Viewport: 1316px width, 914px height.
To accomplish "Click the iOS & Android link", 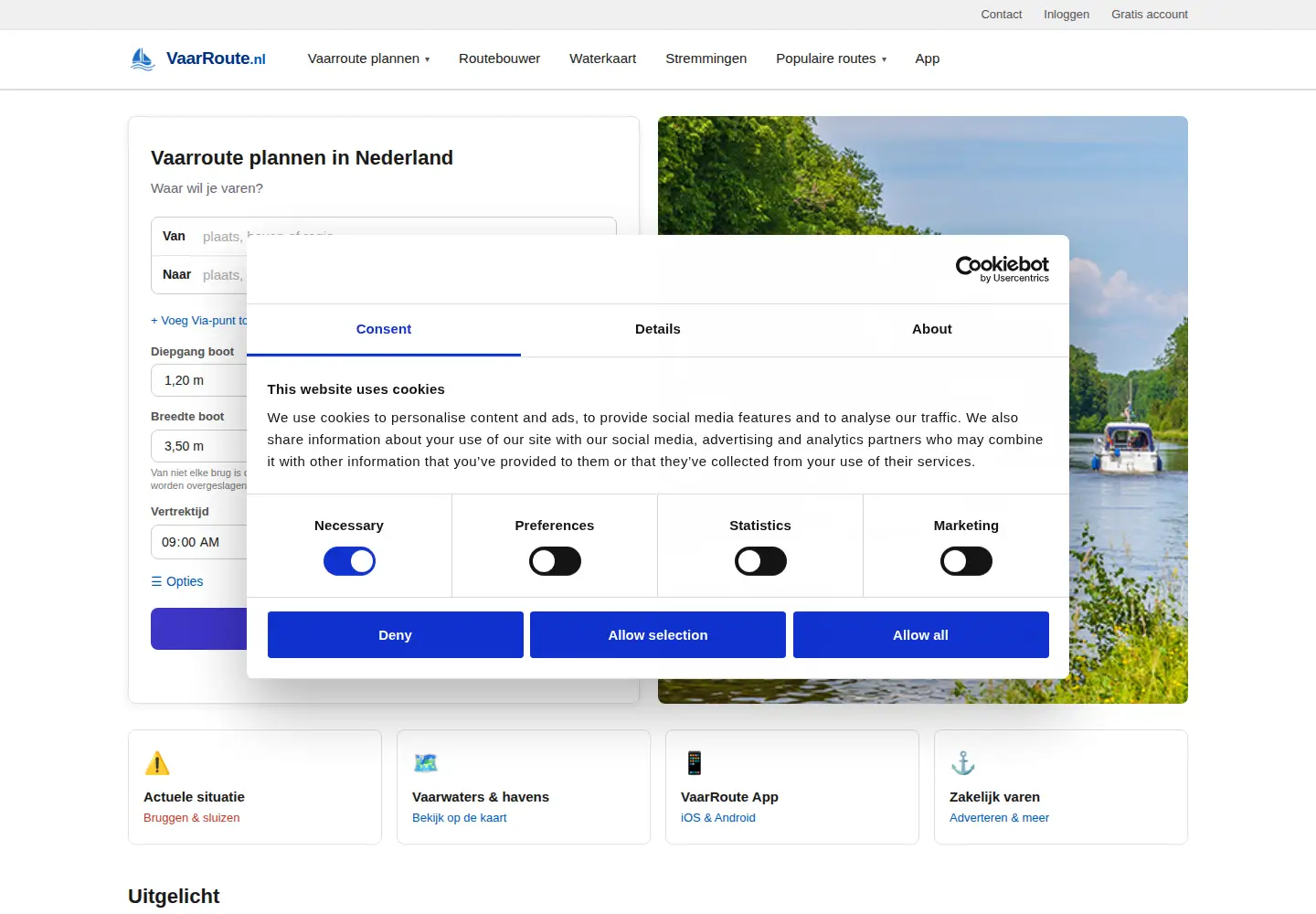I will (x=717, y=818).
